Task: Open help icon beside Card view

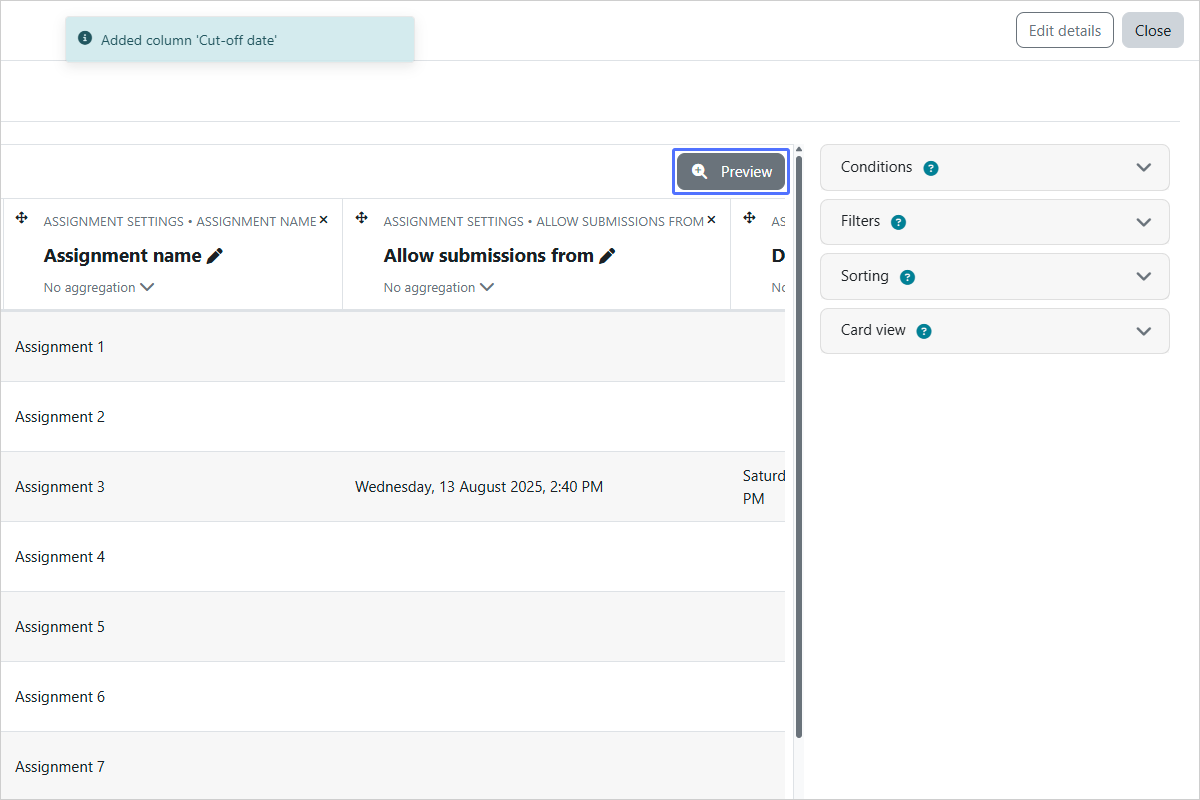Action: 924,331
